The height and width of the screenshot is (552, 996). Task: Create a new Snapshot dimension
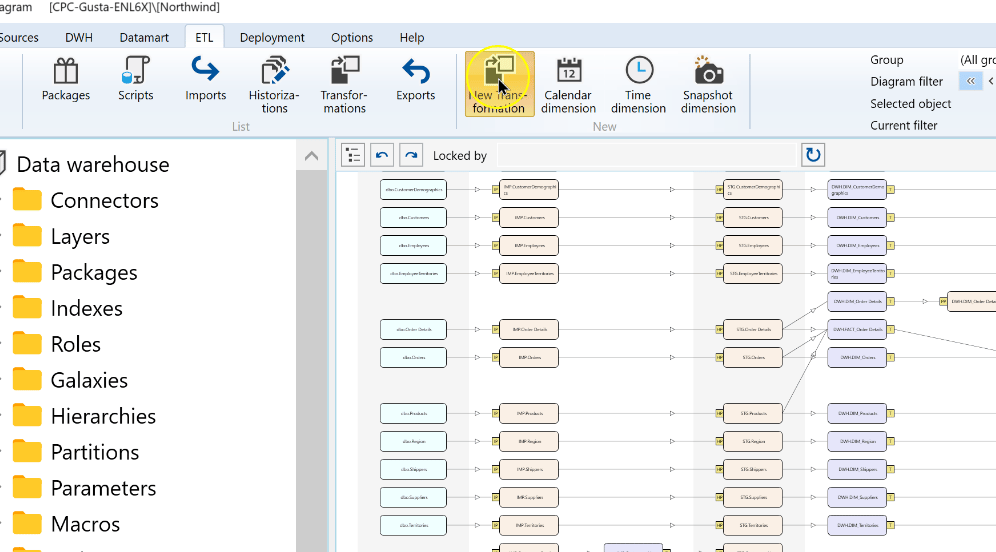coord(708,84)
